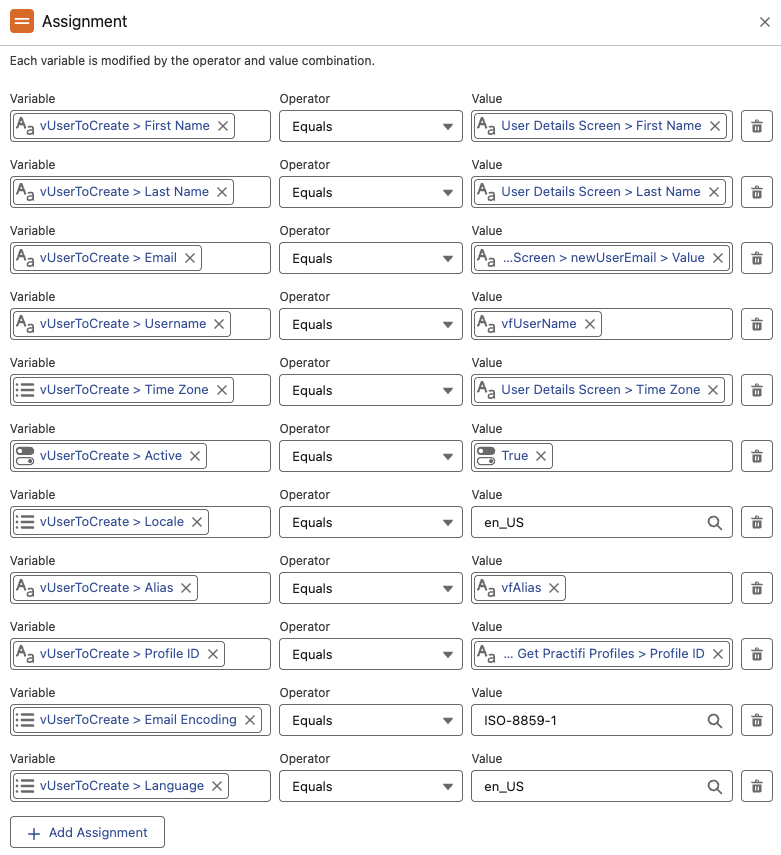Remove the Language assignment row via trash icon
Image resolution: width=781 pixels, height=855 pixels.
[x=756, y=786]
